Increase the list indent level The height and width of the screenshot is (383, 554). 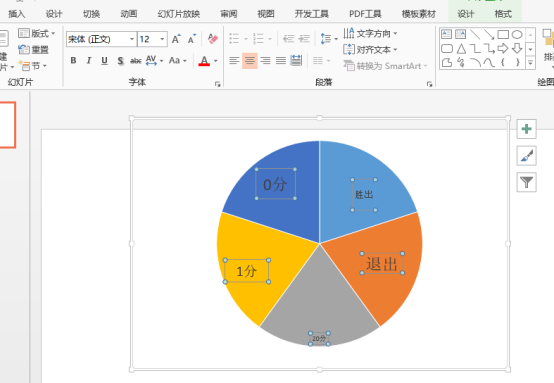pyautogui.click(x=304, y=39)
